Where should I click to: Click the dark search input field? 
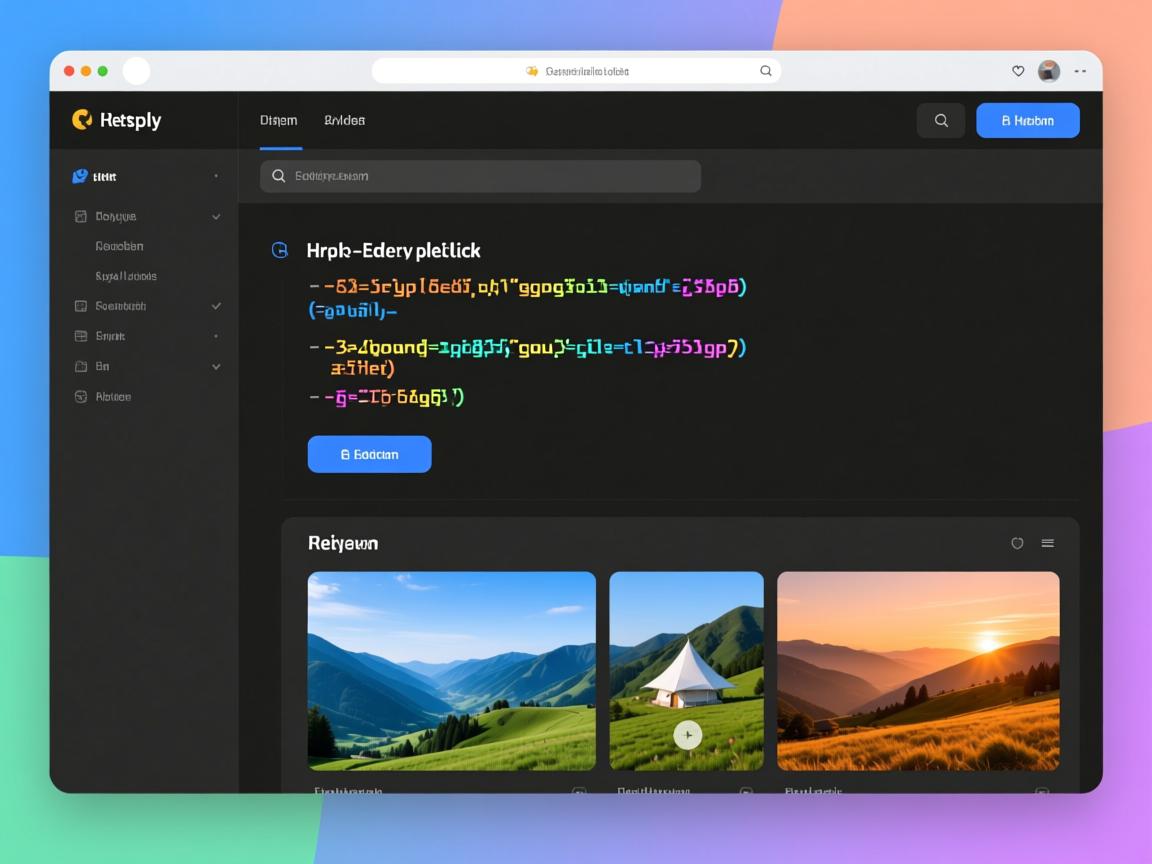(480, 176)
